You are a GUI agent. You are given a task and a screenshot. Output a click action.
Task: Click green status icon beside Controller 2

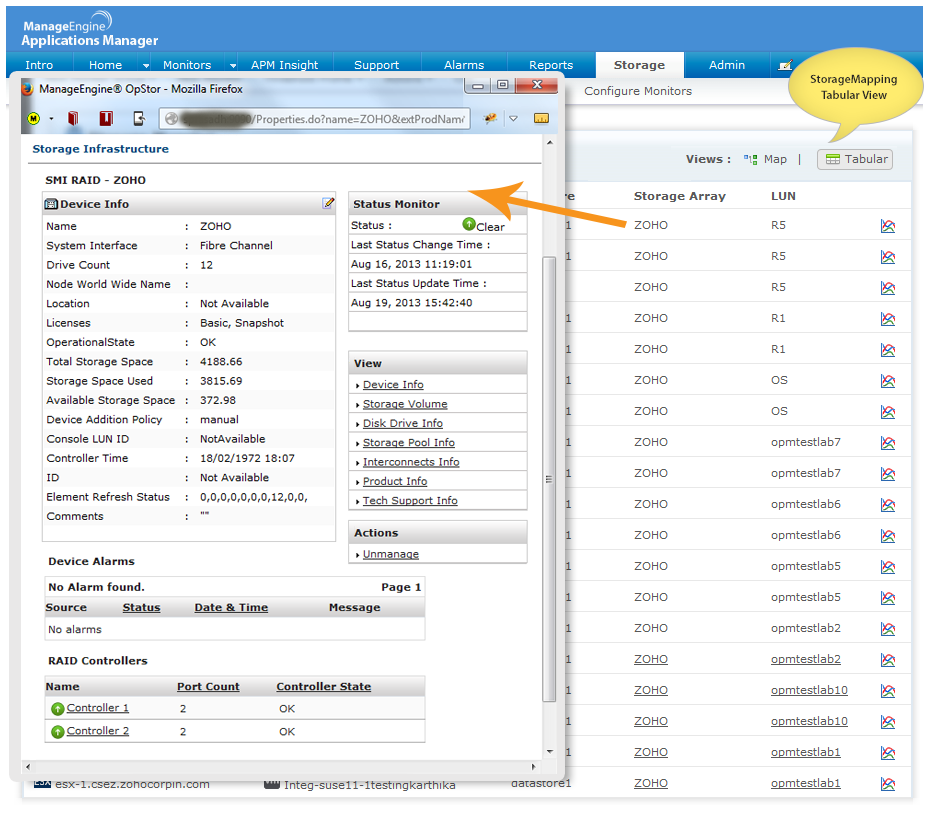58,732
